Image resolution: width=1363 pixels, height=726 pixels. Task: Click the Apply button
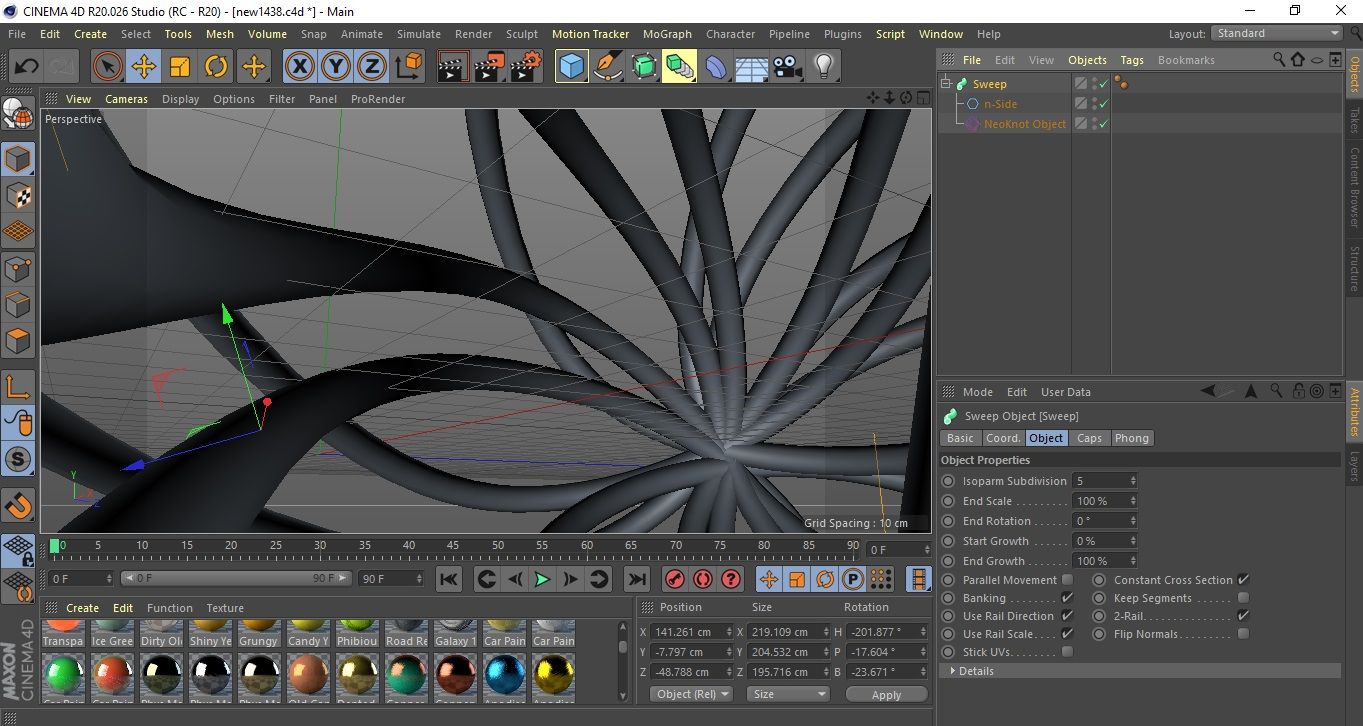point(886,694)
